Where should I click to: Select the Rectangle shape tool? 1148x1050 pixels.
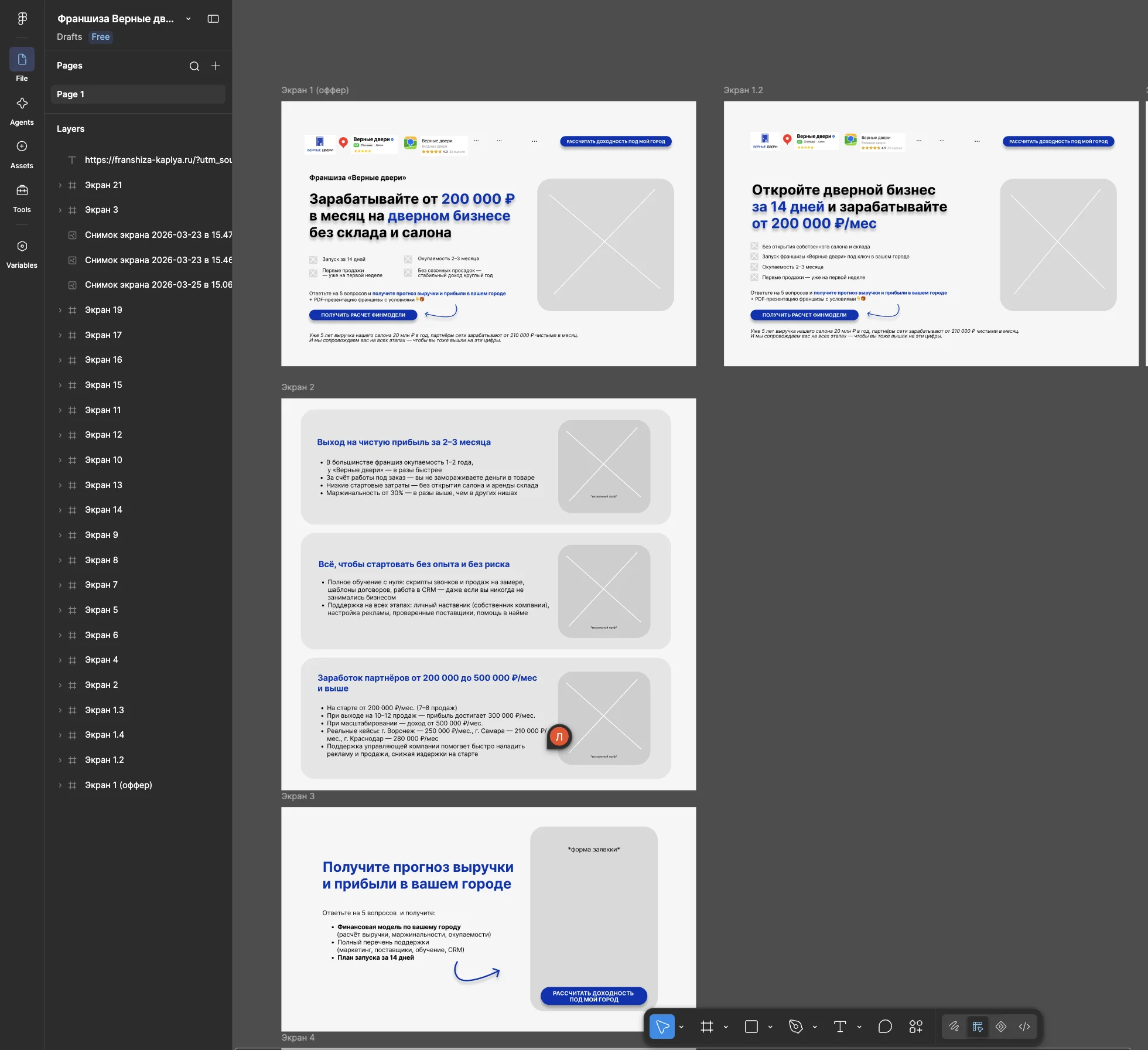pos(751,1027)
